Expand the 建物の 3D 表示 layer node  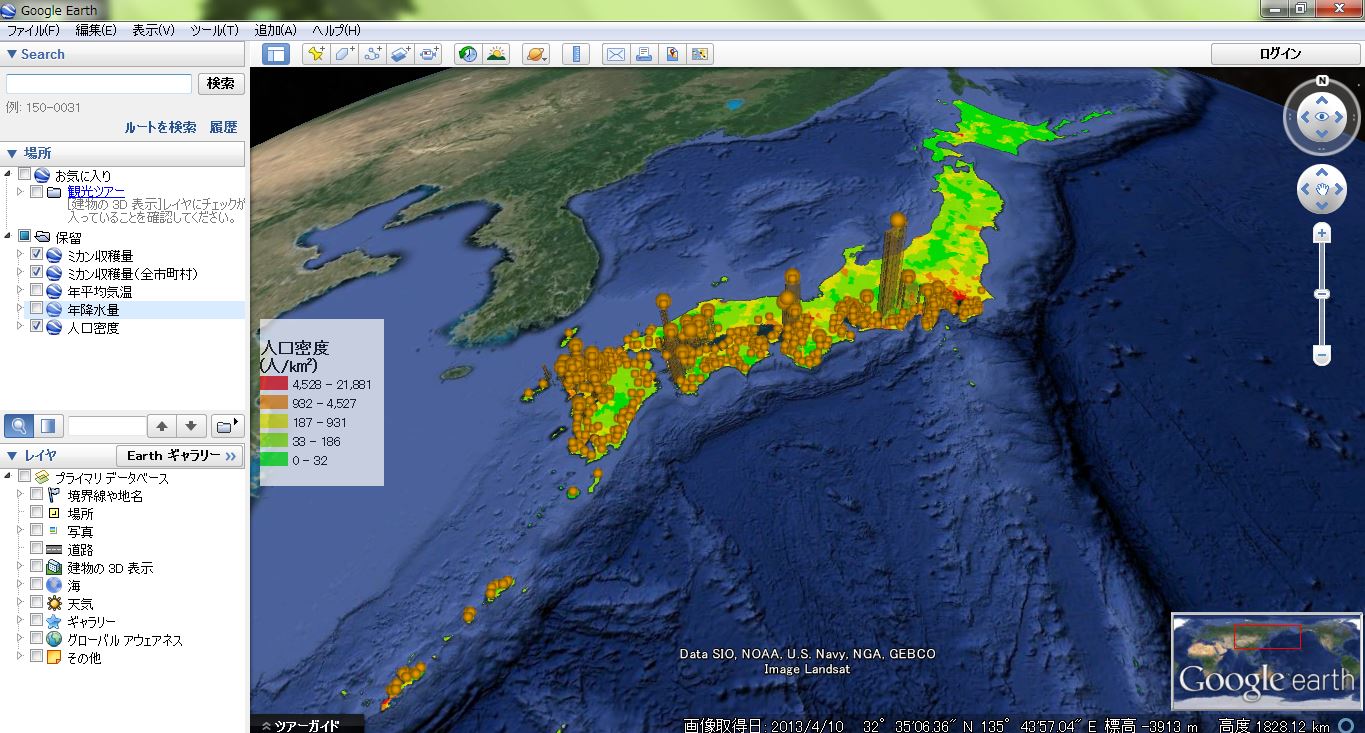coord(19,567)
